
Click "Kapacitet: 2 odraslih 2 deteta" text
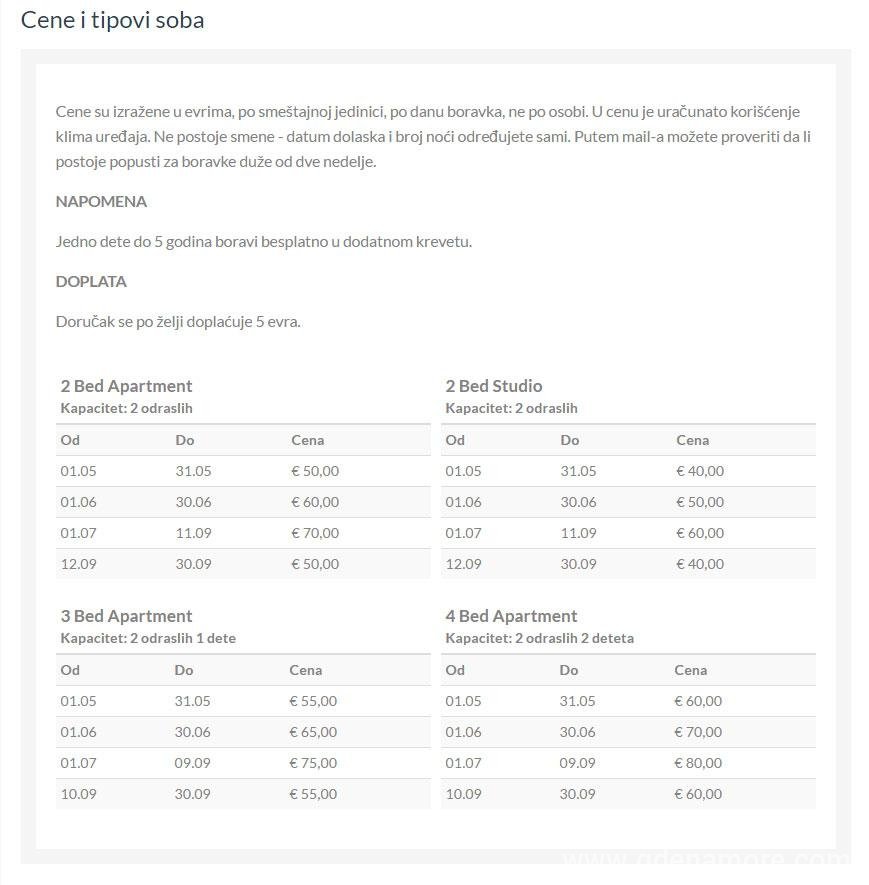coord(539,638)
